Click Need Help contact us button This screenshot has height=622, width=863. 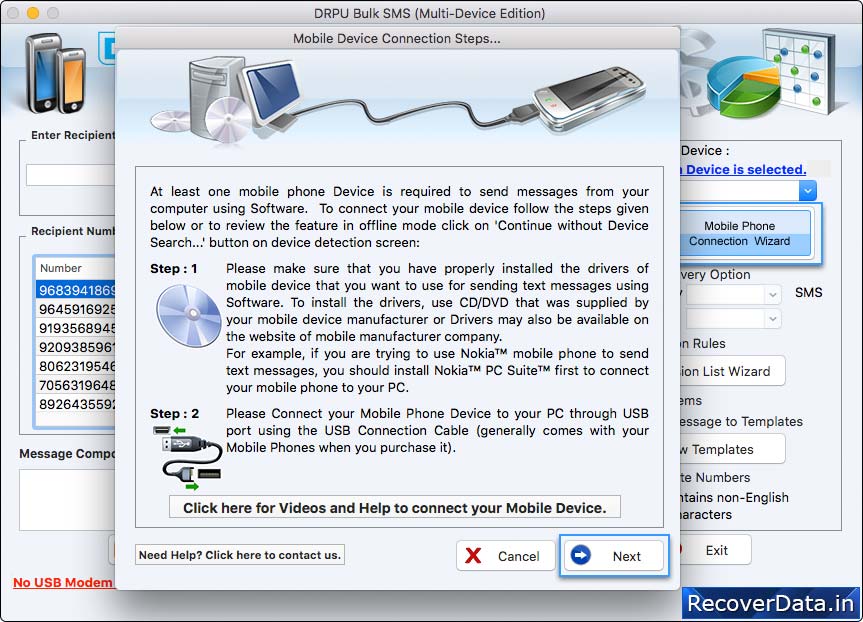pyautogui.click(x=240, y=555)
